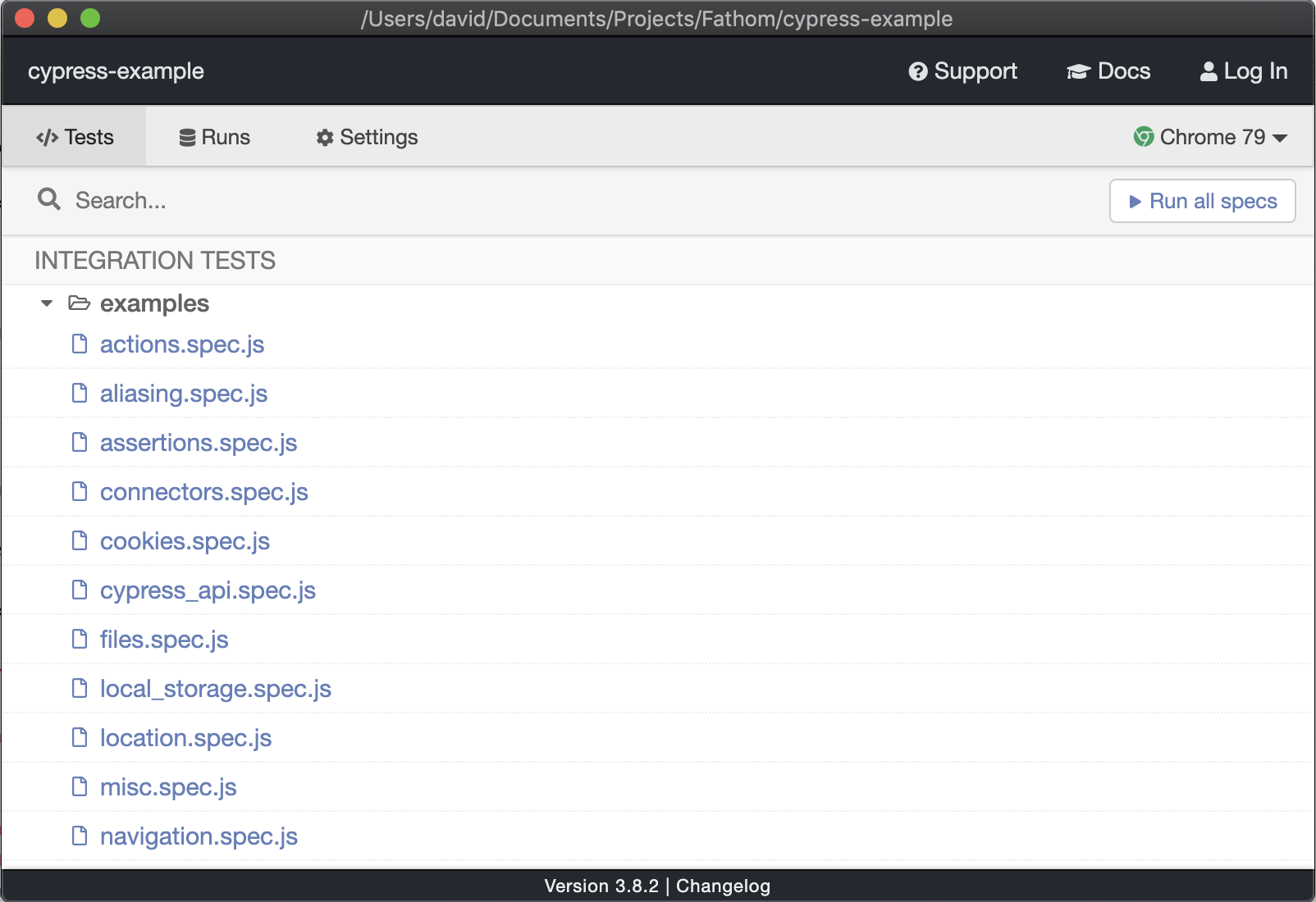This screenshot has height=902, width=1316.
Task: Click the Runs database icon
Action: tap(187, 138)
